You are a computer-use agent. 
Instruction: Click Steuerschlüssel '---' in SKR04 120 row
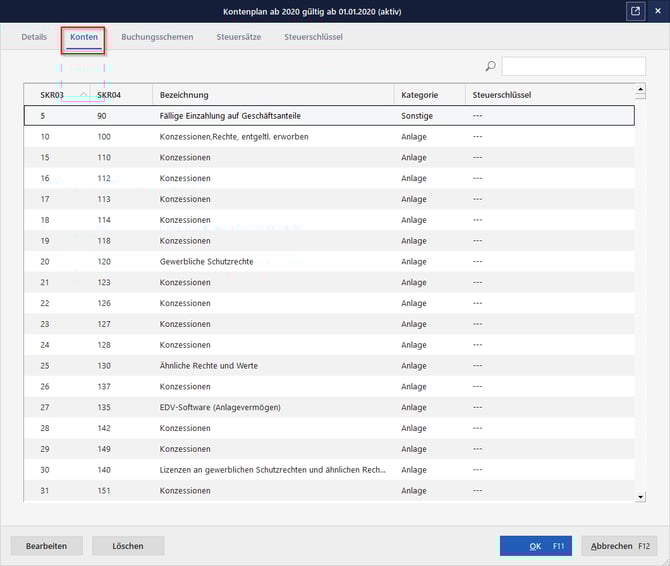click(478, 261)
